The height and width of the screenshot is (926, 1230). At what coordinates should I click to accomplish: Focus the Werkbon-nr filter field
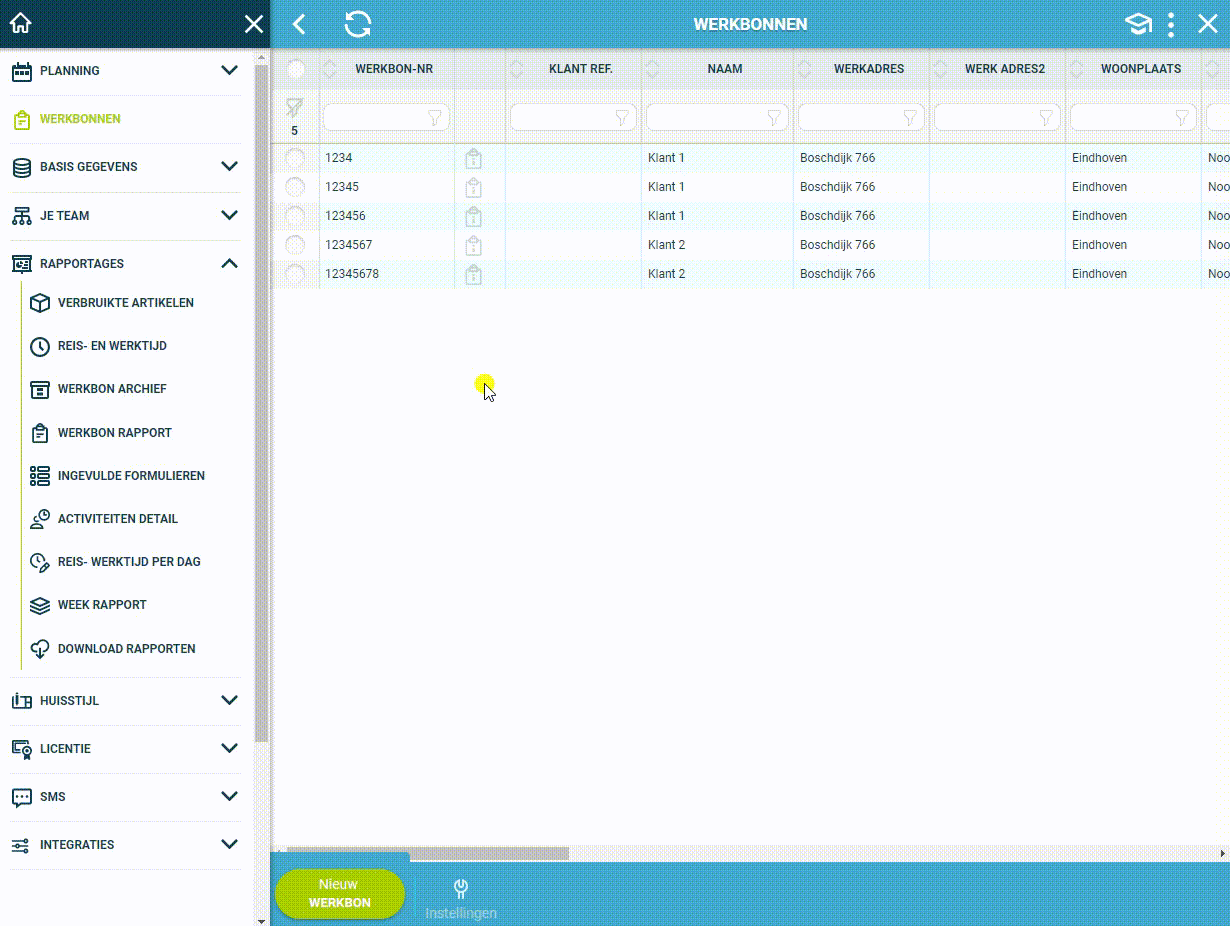[386, 118]
